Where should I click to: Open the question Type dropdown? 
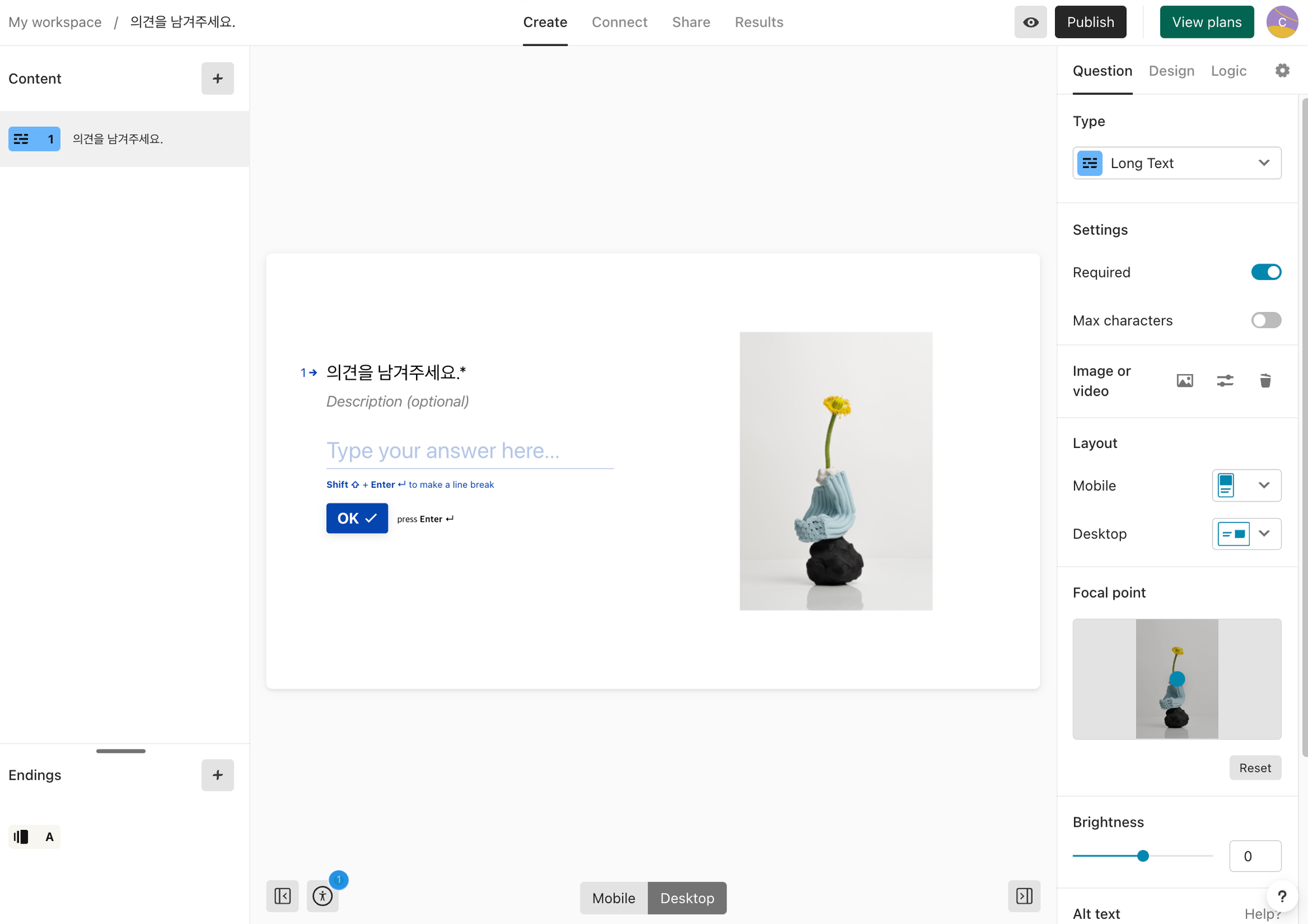[1177, 163]
